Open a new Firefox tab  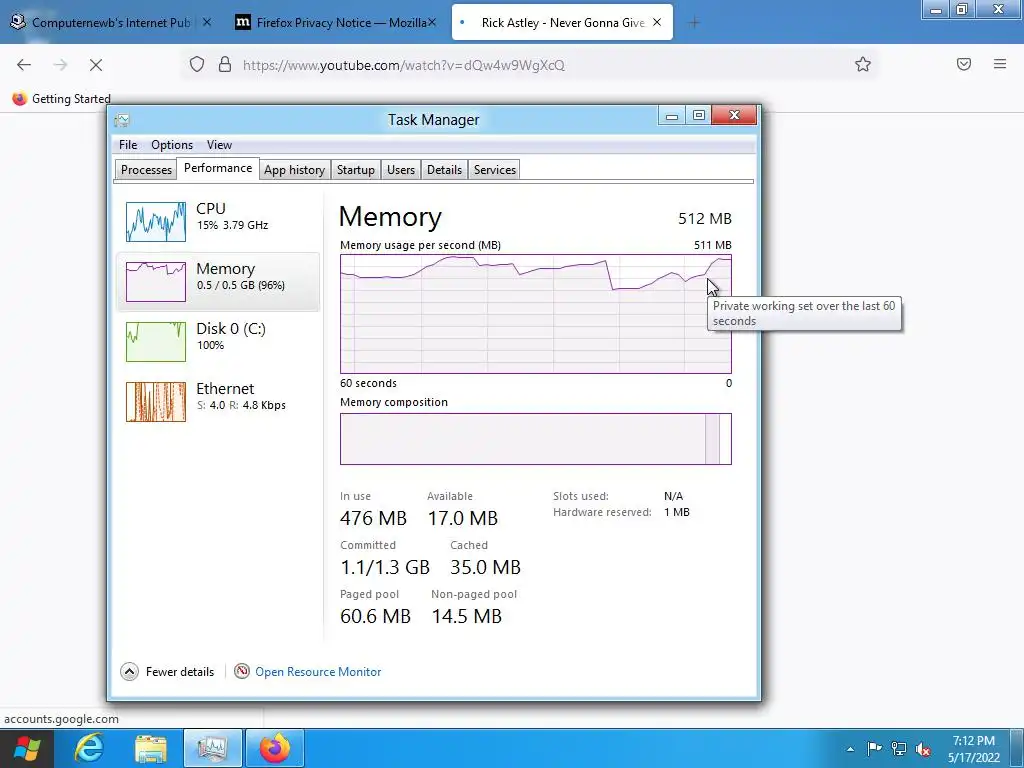tap(694, 23)
